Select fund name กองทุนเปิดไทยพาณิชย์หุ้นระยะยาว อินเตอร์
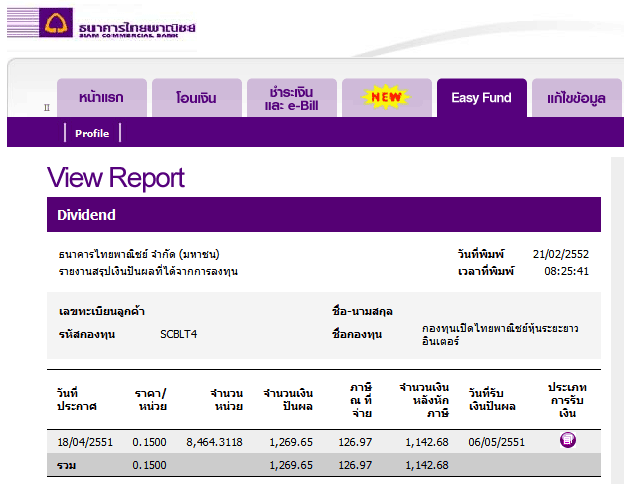Screen dimensions: 624x484 click(x=500, y=334)
